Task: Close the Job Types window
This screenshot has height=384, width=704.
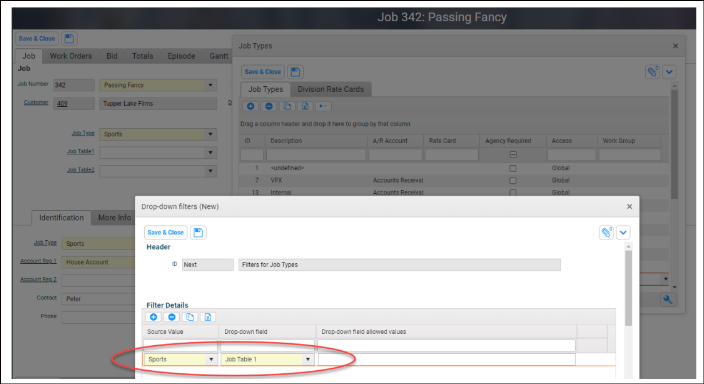Action: coord(676,46)
